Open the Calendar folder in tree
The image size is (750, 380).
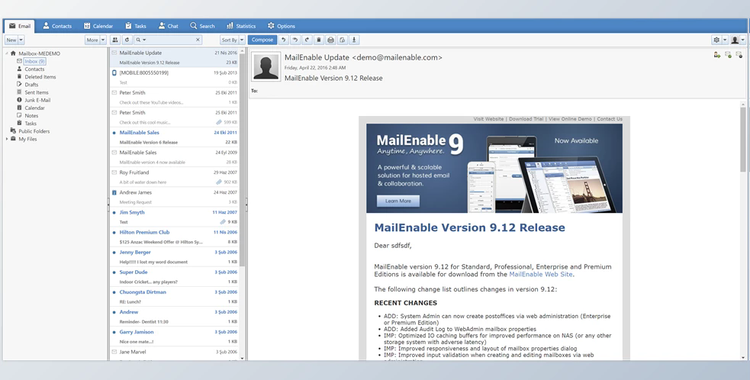click(34, 108)
